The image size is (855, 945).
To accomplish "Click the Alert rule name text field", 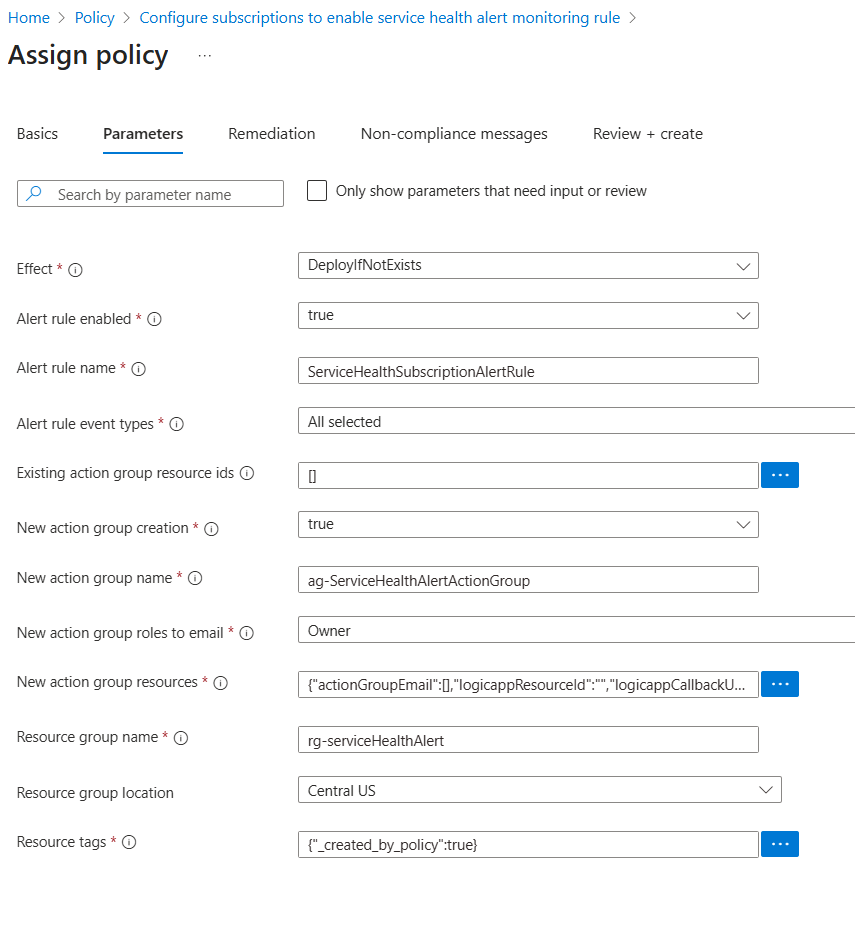I will (x=528, y=371).
